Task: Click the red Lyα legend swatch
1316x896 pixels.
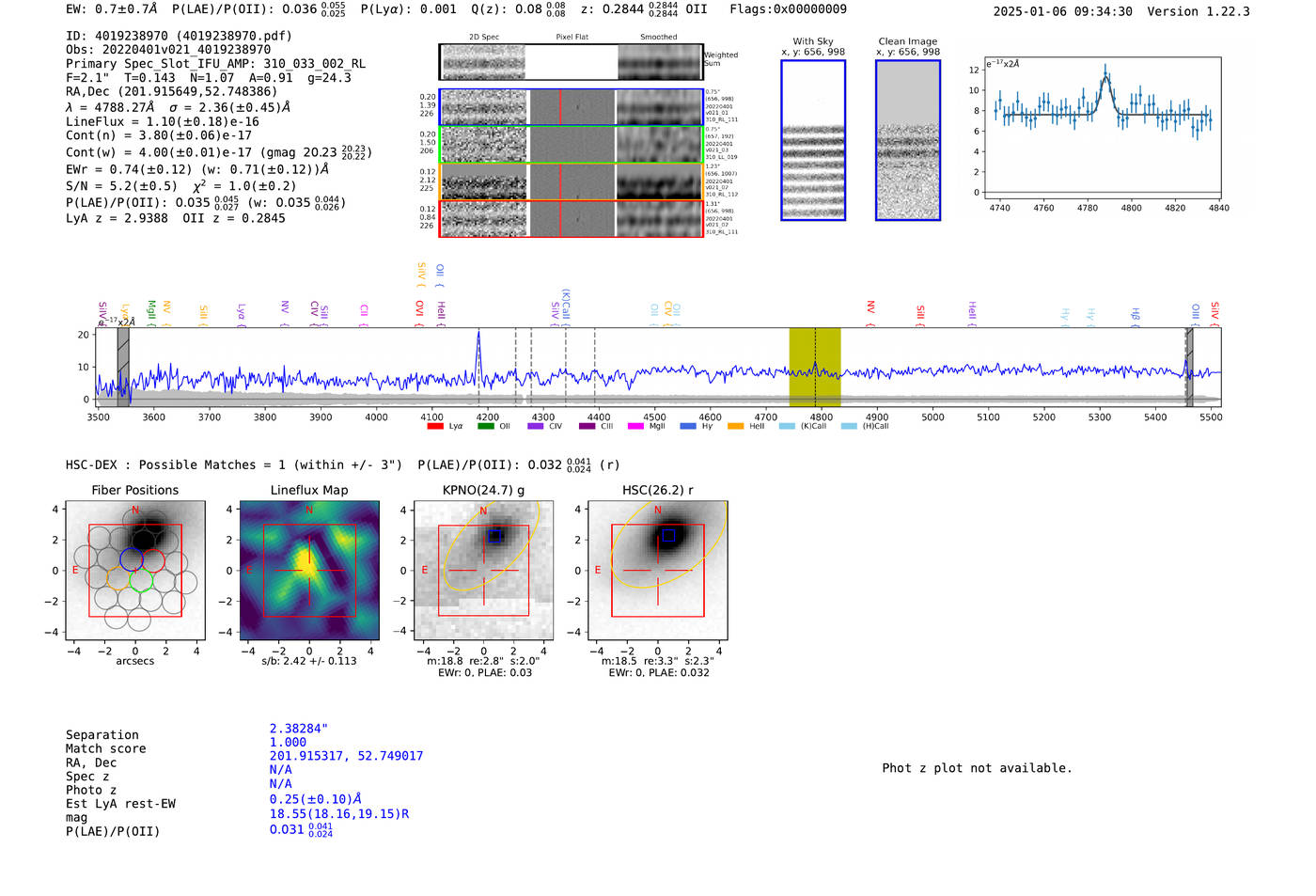Action: [434, 426]
